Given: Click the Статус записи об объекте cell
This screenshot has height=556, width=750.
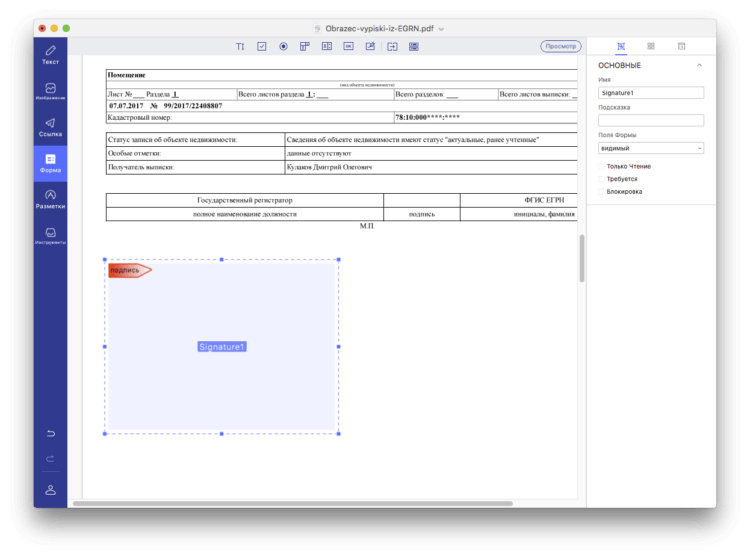Looking at the screenshot, I should 195,140.
